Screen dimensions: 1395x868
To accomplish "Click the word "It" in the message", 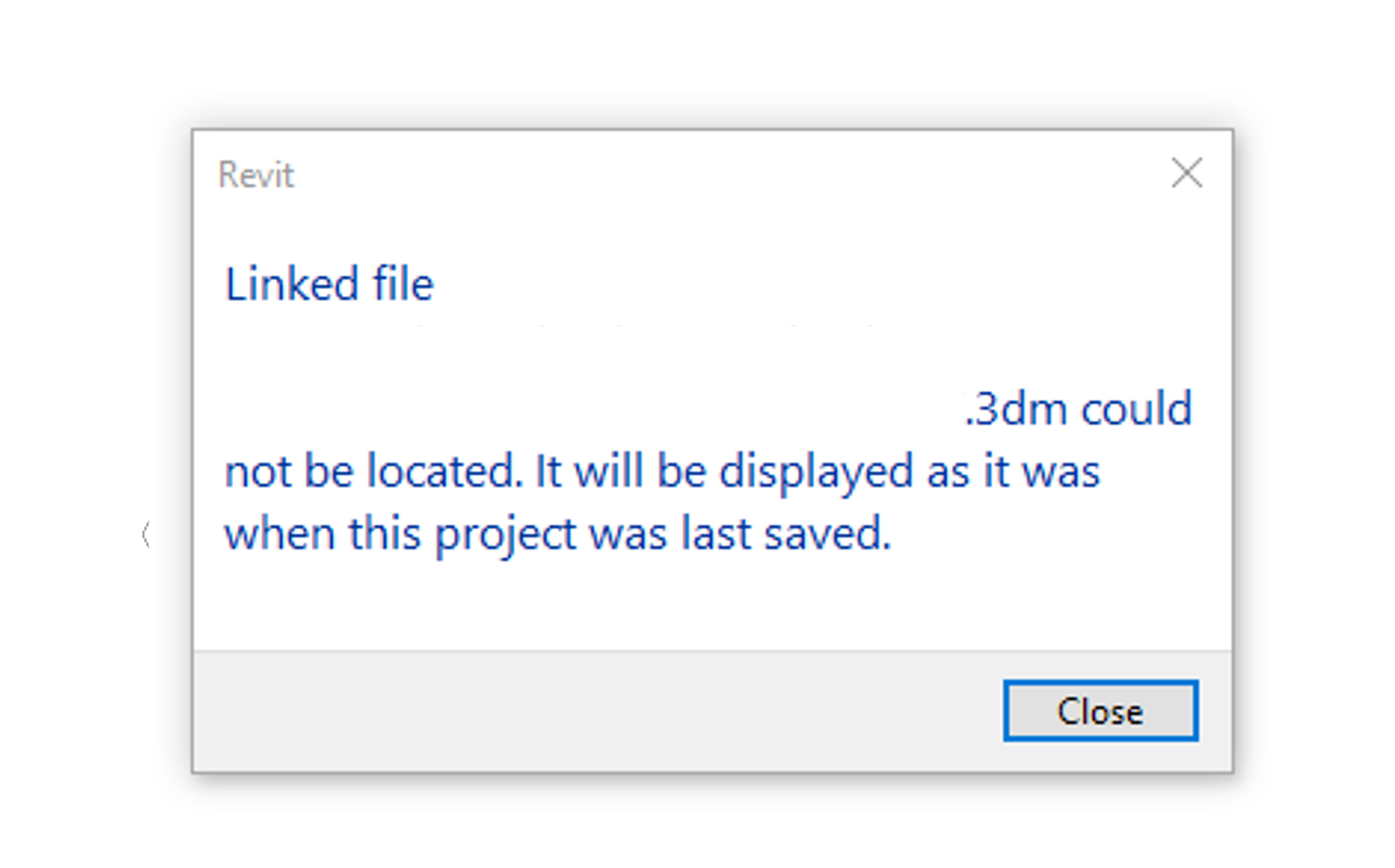I will pos(549,472).
